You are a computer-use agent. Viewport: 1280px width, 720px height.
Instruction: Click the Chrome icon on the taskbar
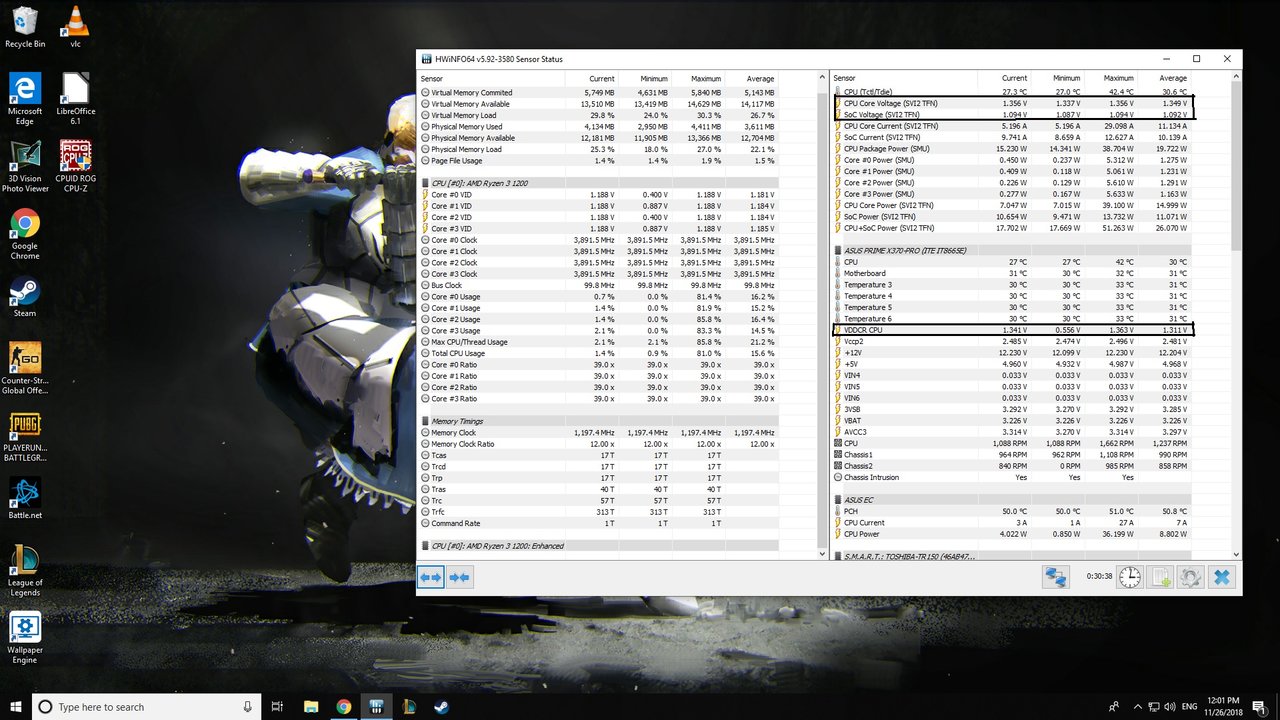pos(344,706)
